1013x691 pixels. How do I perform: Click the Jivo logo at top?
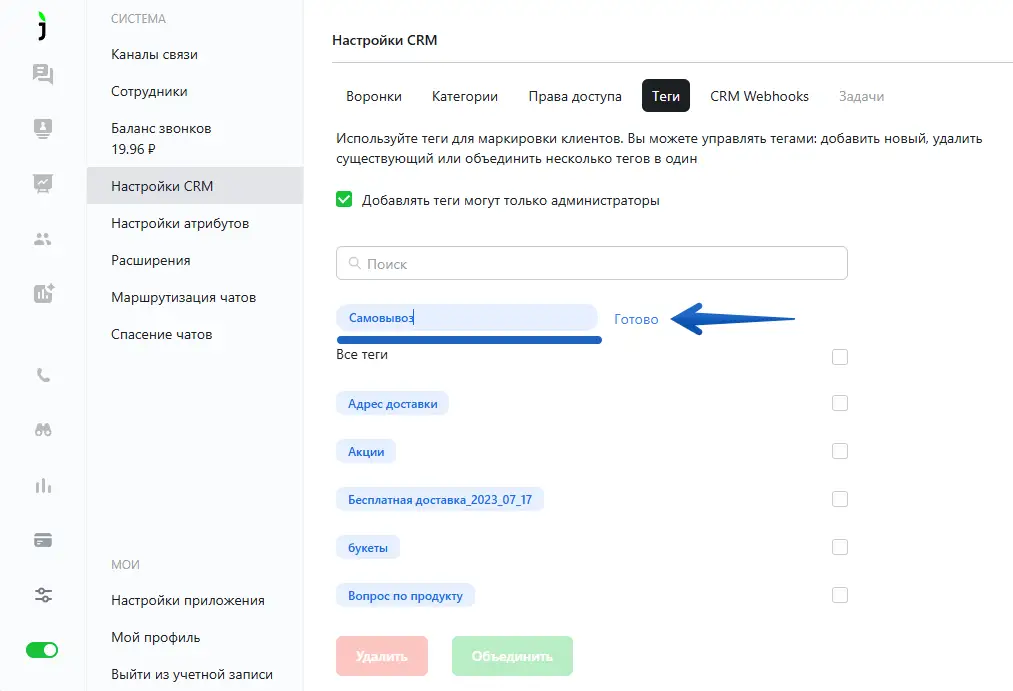[42, 27]
